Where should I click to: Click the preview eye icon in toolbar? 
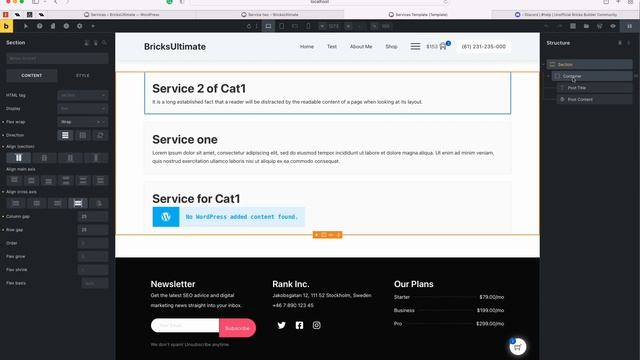613,26
